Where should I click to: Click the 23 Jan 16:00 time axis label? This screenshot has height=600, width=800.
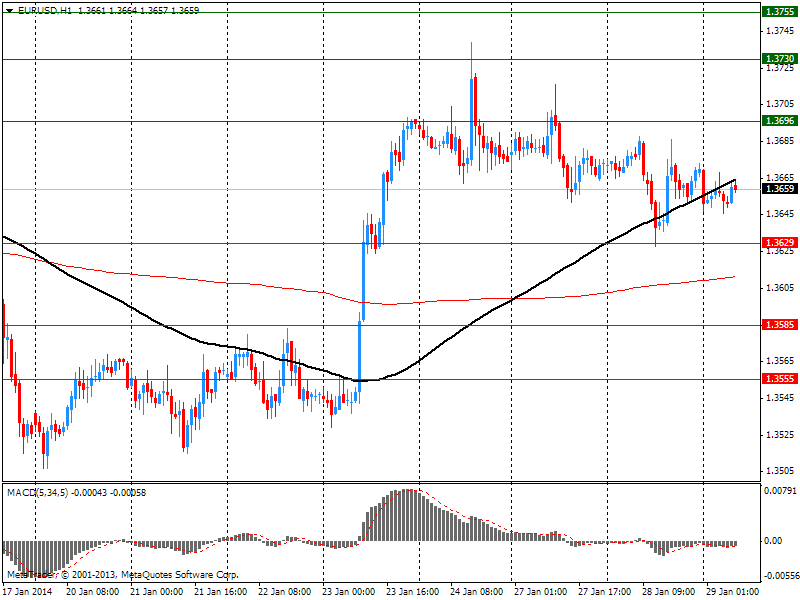point(412,592)
